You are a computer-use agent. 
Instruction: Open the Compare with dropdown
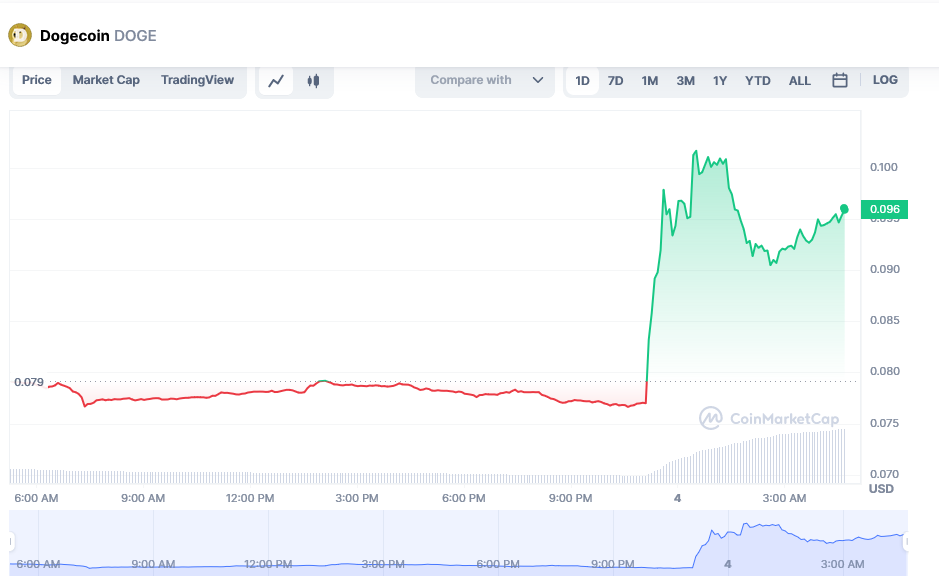coord(485,80)
